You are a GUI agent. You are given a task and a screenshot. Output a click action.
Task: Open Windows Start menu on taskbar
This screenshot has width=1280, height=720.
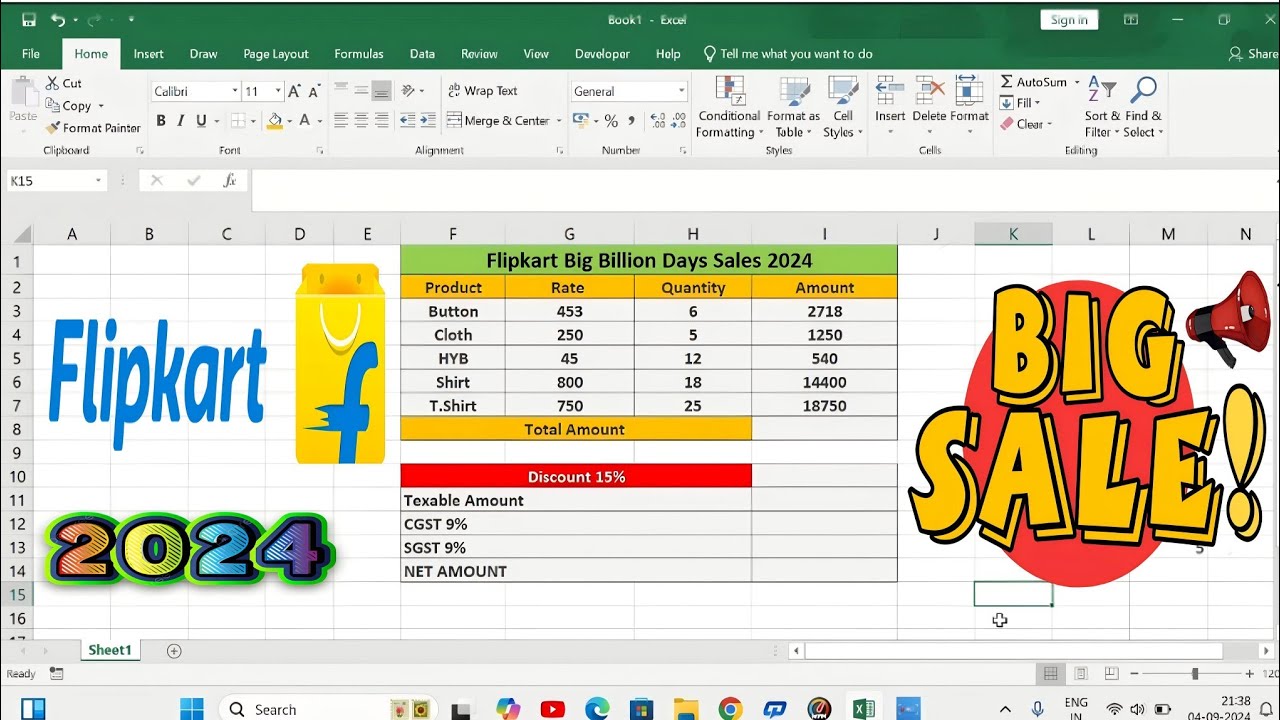pos(192,709)
